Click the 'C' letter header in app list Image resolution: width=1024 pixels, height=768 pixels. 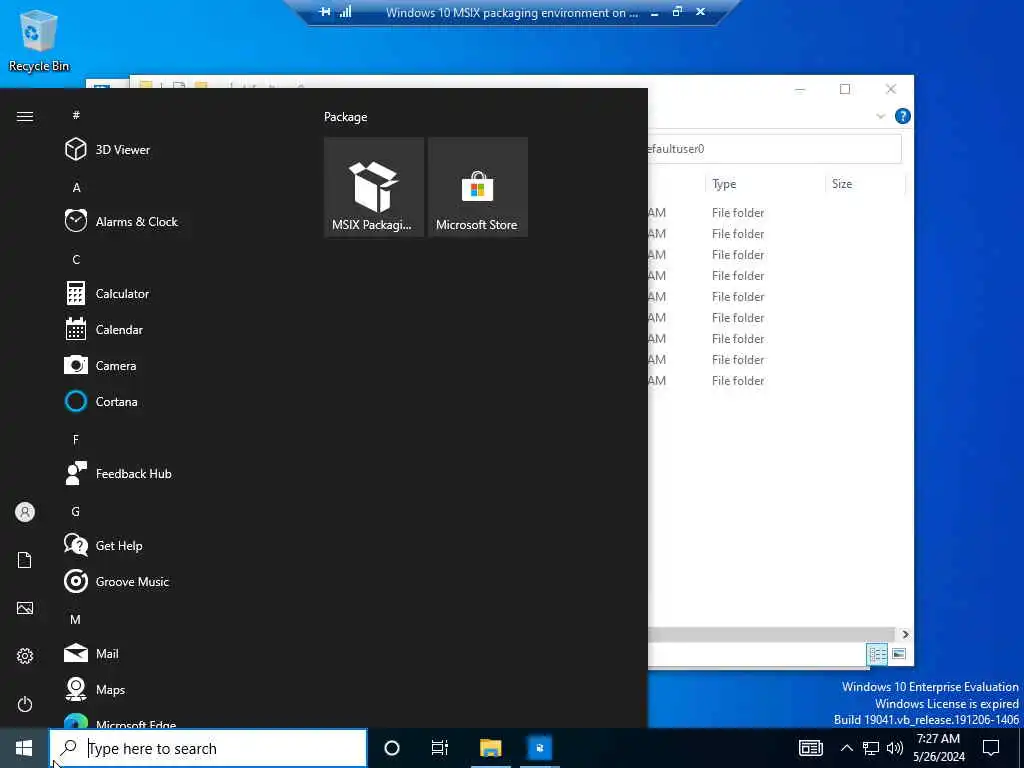76,259
